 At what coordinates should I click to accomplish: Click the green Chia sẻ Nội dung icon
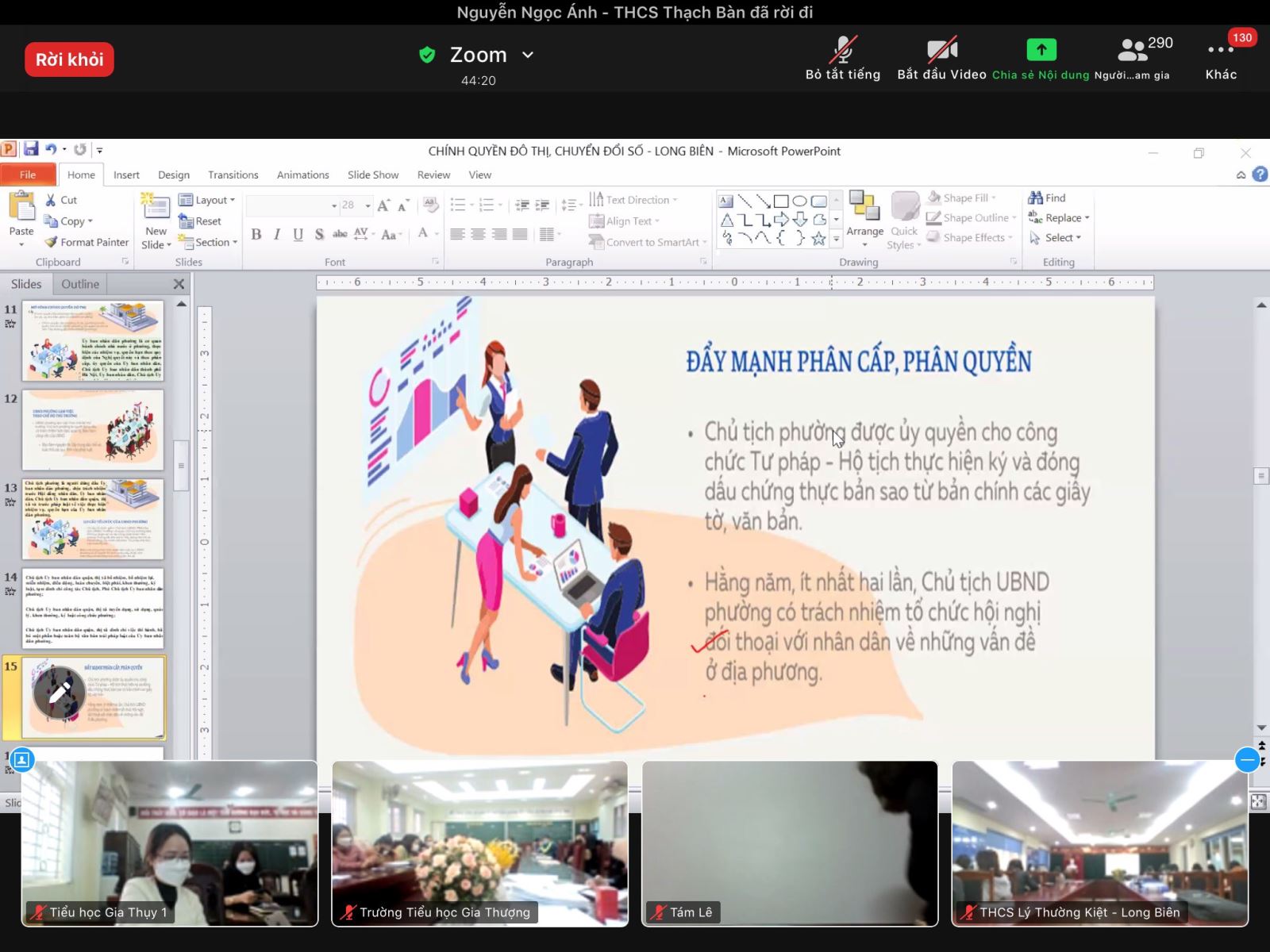[1041, 50]
